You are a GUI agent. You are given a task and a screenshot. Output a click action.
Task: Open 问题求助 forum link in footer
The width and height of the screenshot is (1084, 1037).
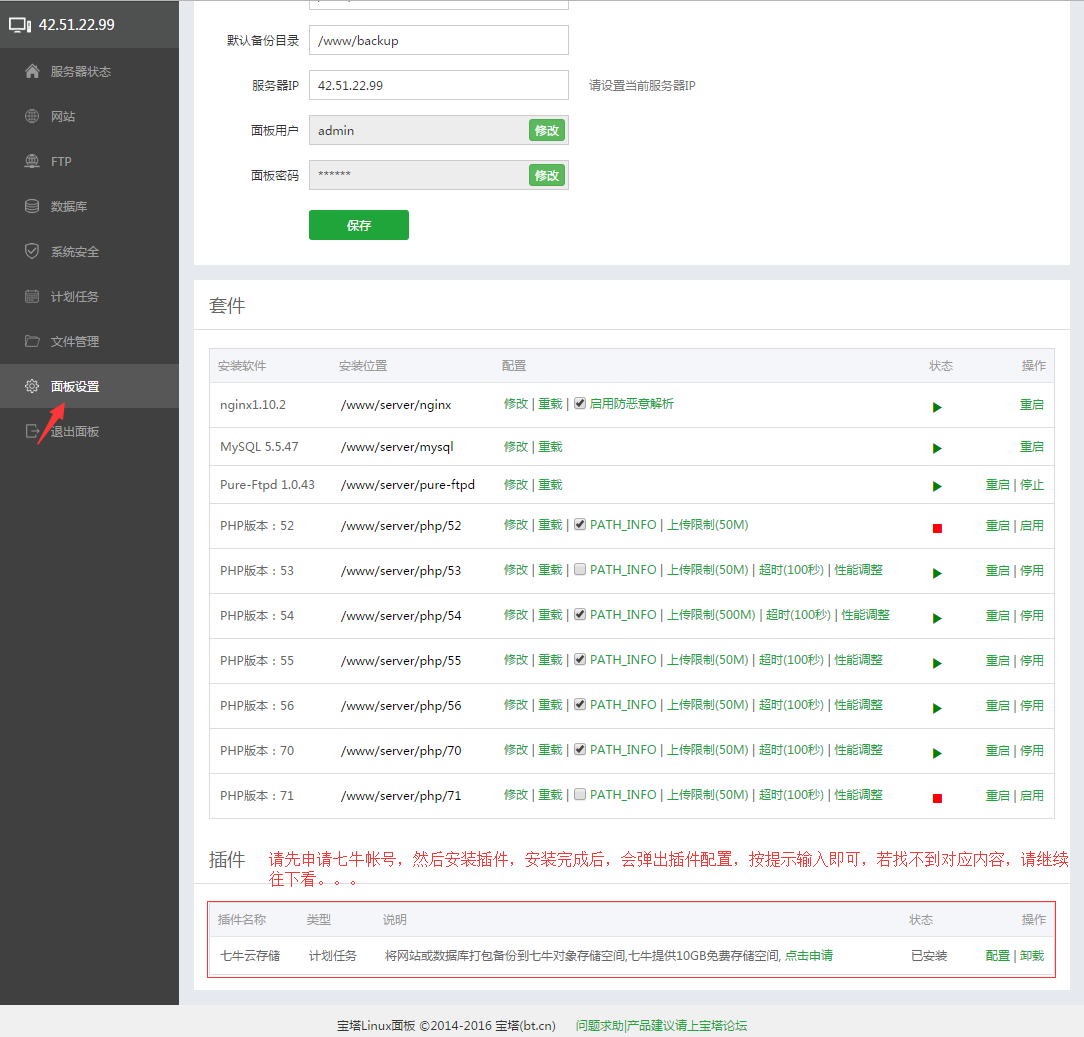coord(662,1025)
